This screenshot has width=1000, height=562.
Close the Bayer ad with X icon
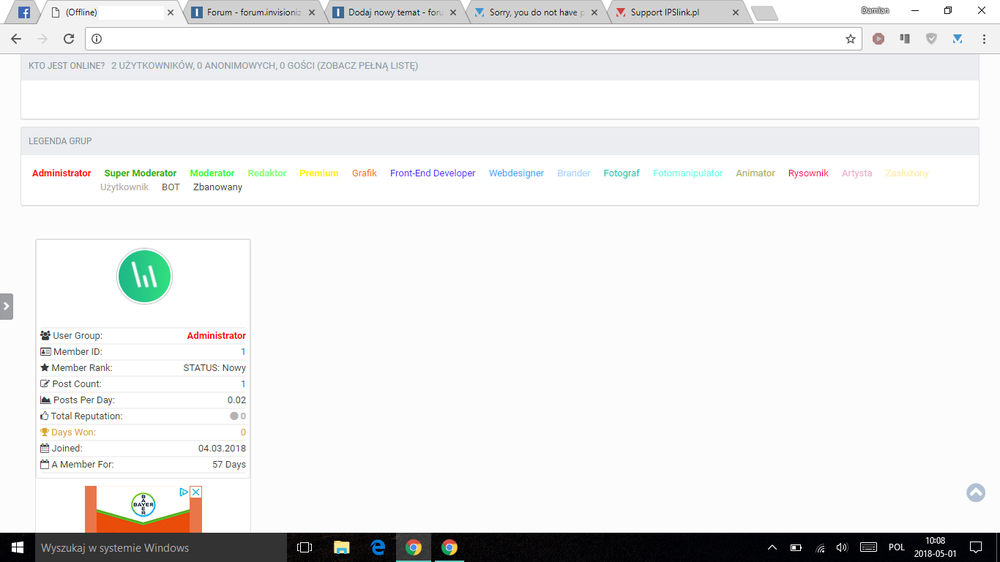(196, 492)
